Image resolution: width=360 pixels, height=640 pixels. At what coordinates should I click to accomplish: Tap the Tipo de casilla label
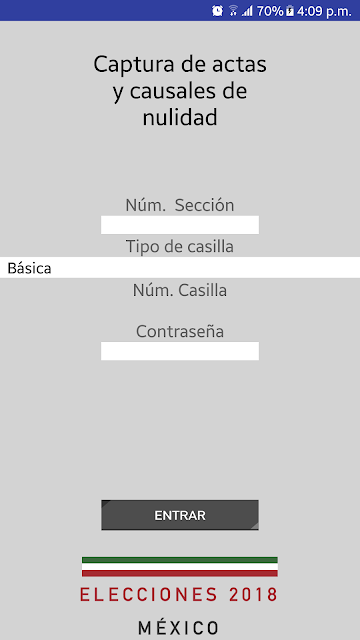[180, 247]
